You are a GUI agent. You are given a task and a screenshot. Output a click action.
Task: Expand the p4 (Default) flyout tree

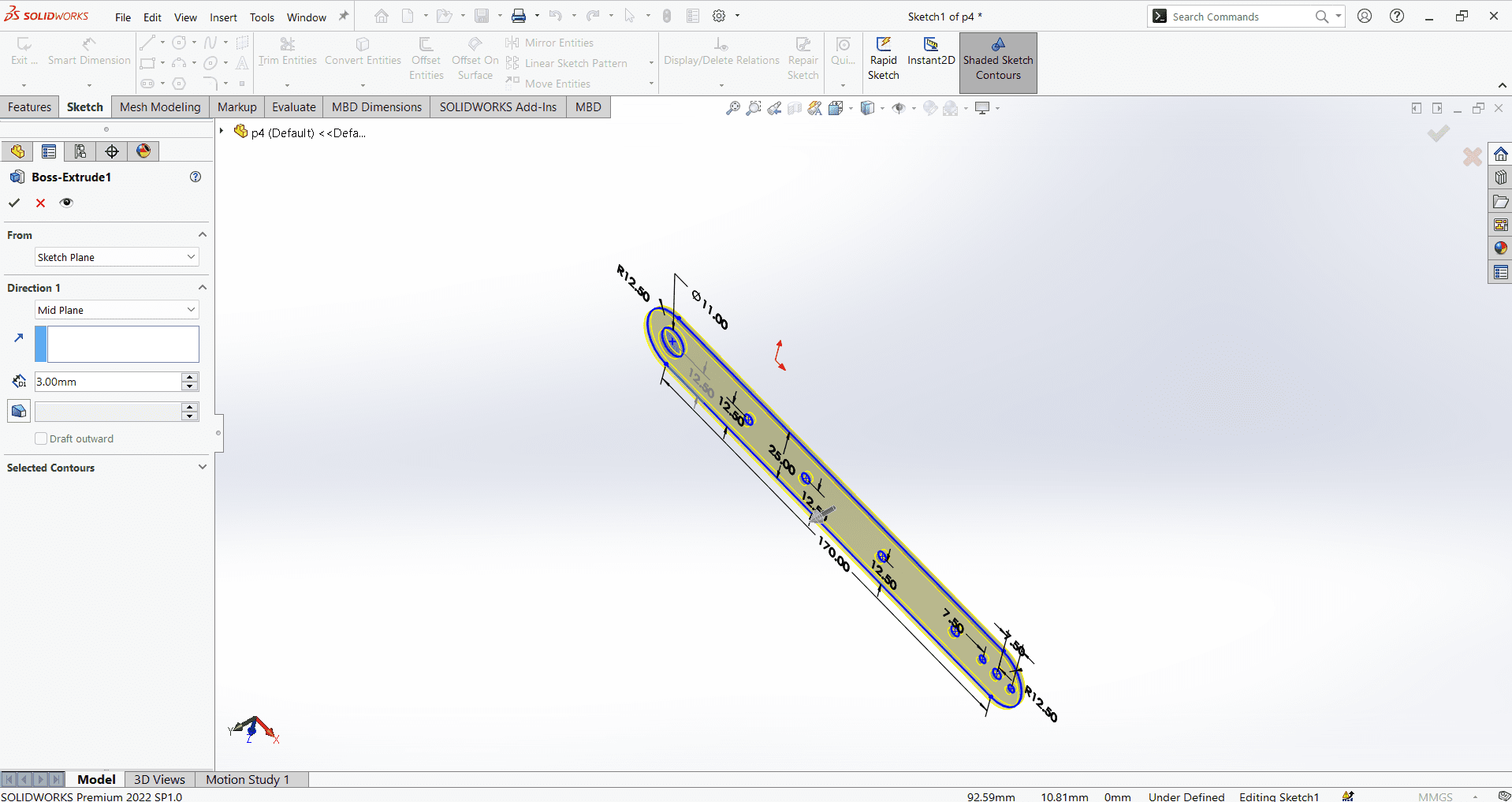point(222,131)
